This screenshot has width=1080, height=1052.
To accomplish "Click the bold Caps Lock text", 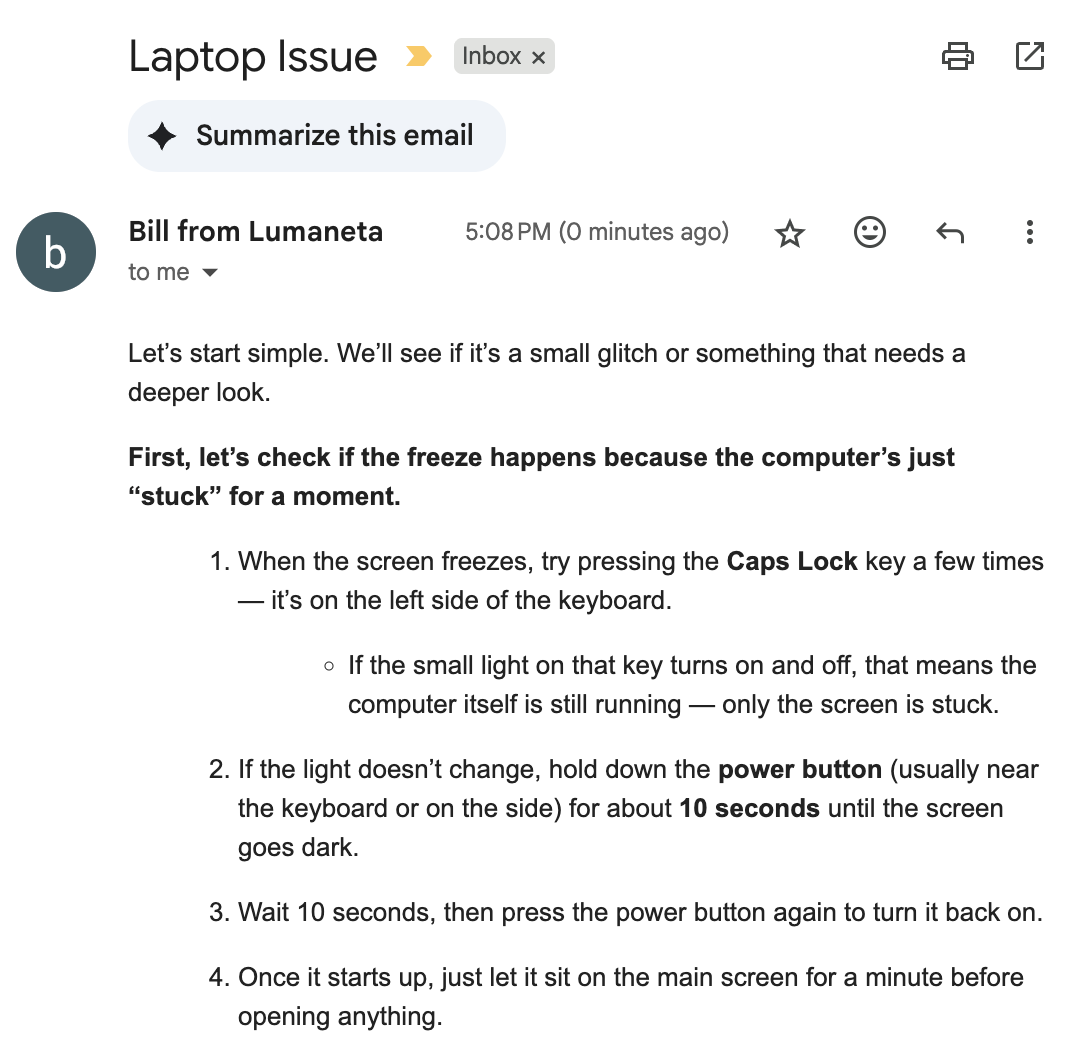I will pos(792,561).
